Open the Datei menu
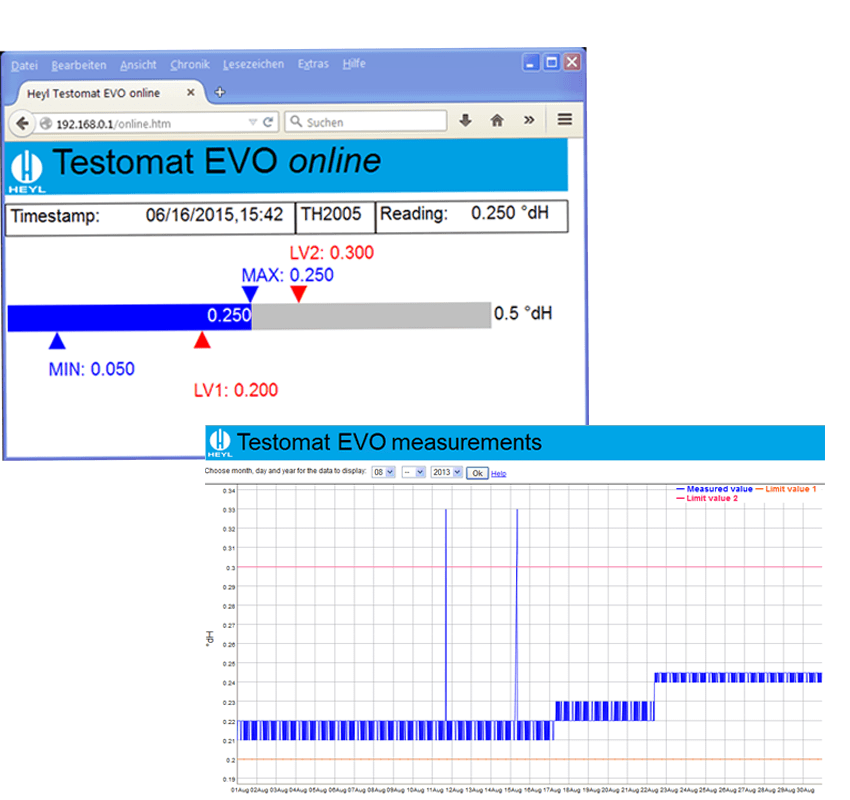 point(23,64)
